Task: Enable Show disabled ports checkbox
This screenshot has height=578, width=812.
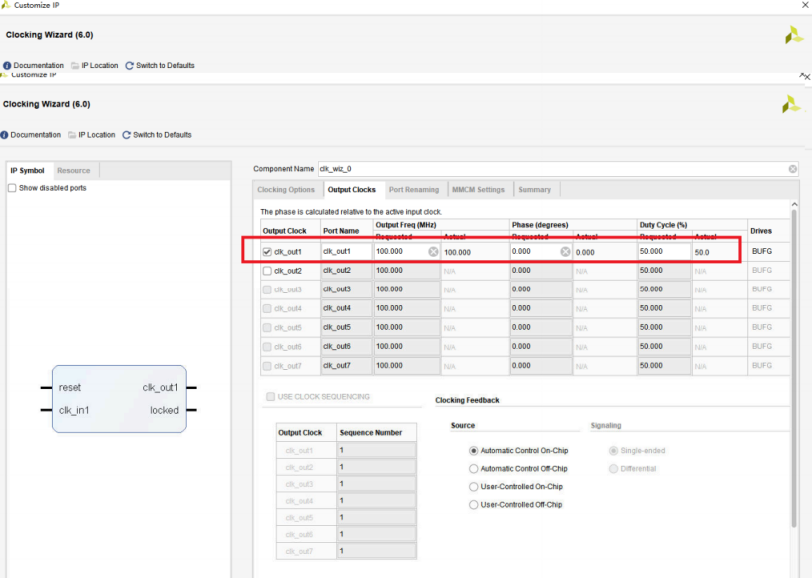Action: click(12, 188)
